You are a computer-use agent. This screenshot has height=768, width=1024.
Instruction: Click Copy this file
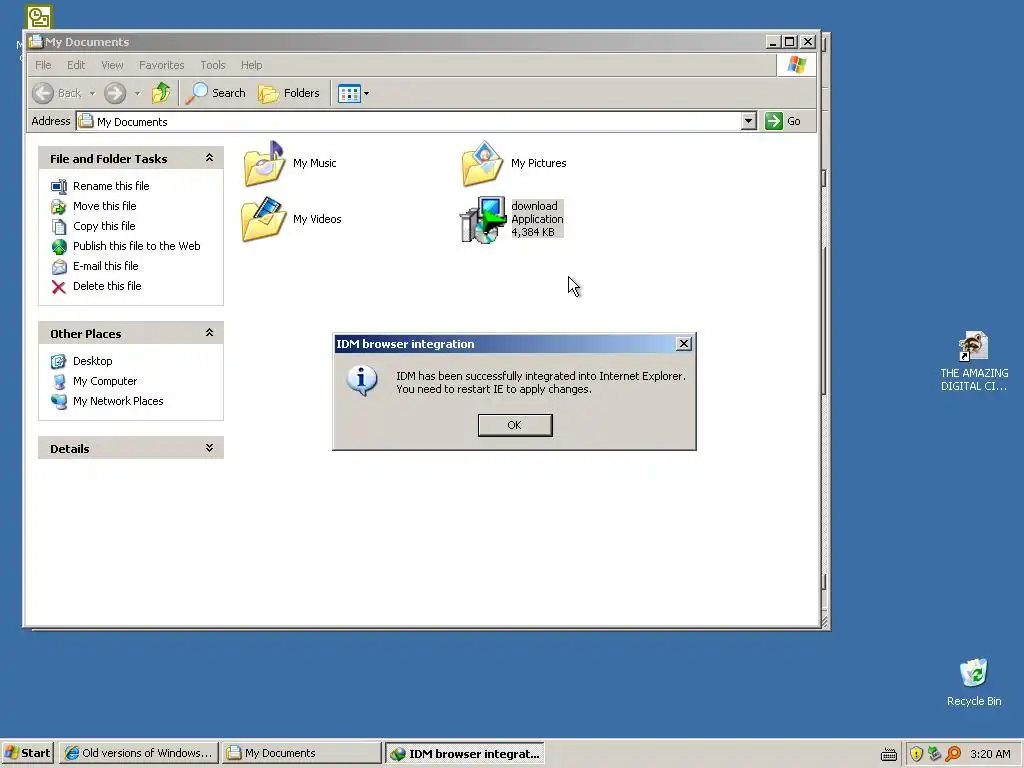click(104, 226)
